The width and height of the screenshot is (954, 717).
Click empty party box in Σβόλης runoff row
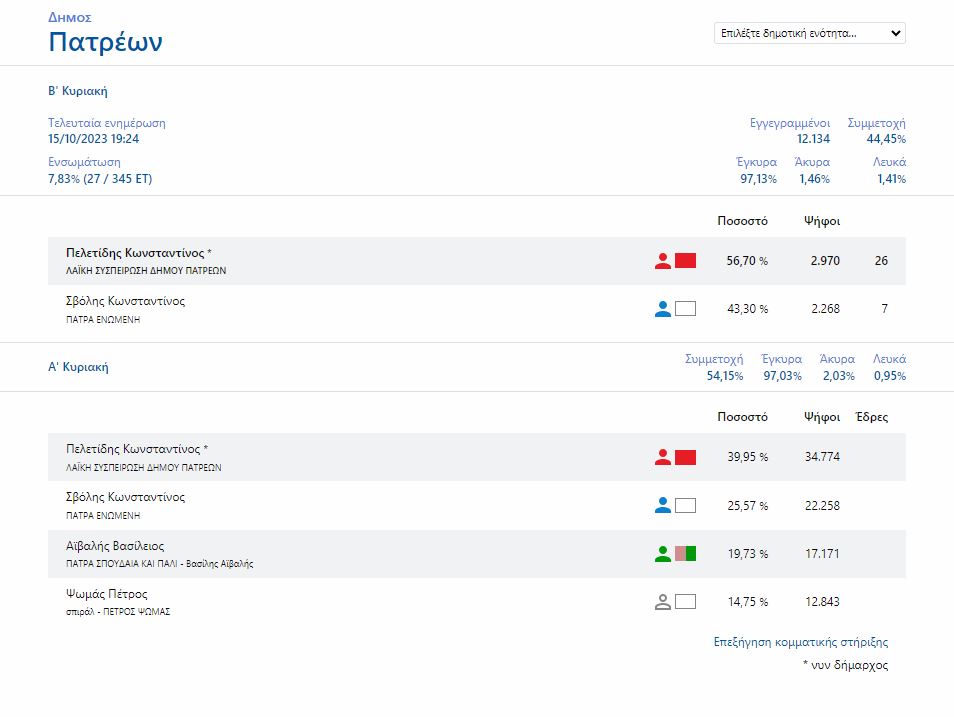coord(685,309)
